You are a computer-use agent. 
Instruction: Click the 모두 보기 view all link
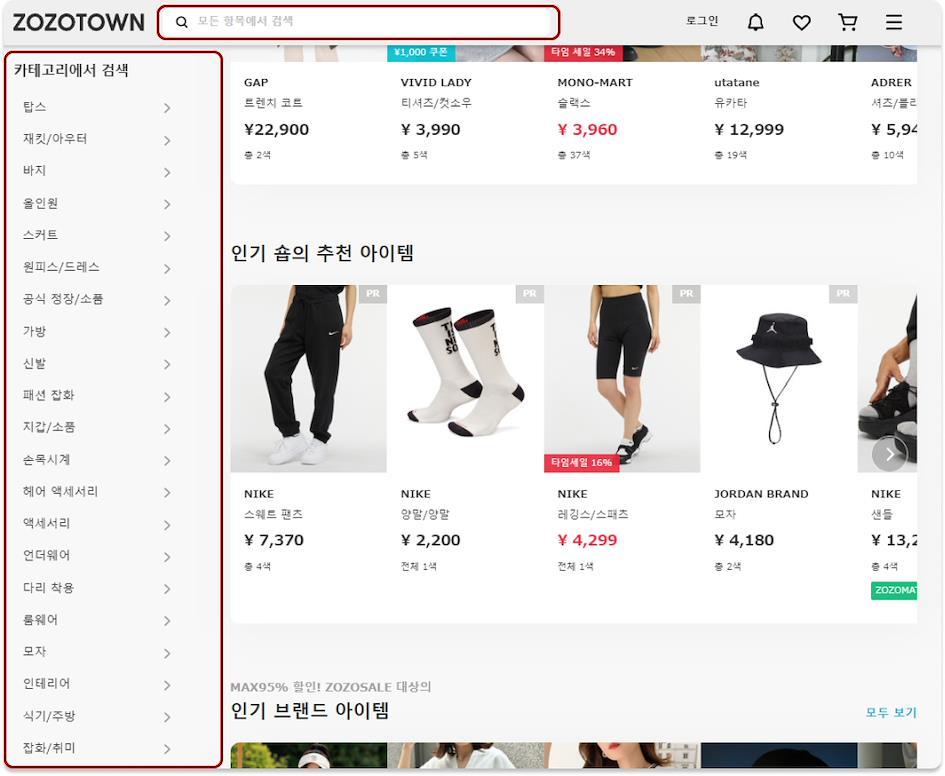[891, 712]
